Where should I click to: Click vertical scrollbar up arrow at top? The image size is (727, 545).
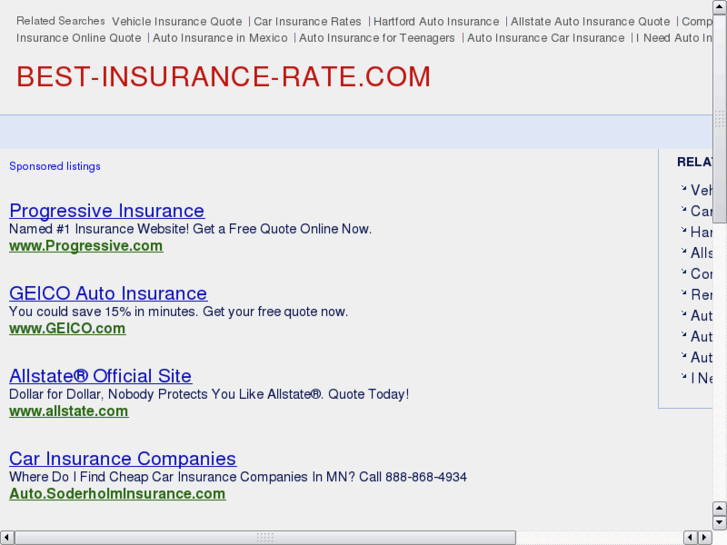pos(719,7)
